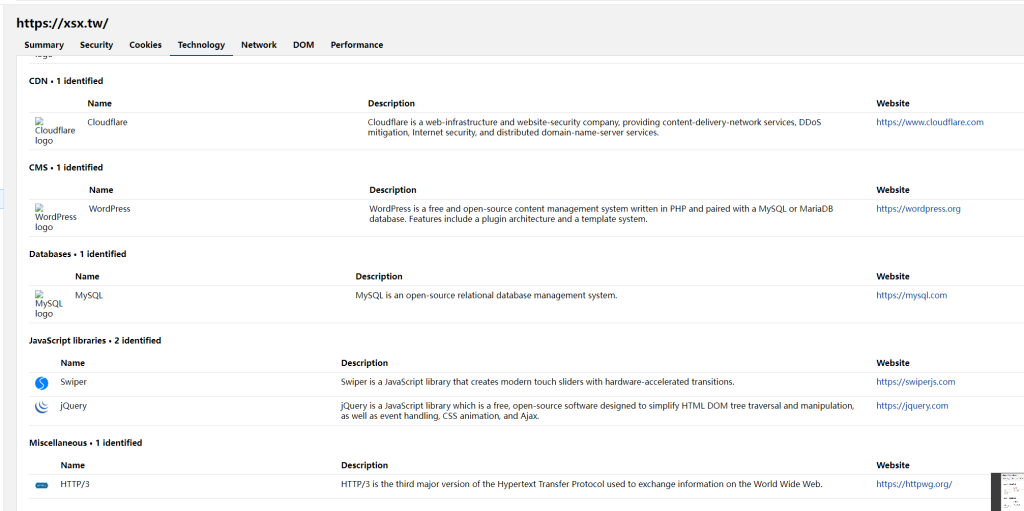Select the Technology tab
This screenshot has height=511, width=1024.
click(x=201, y=45)
